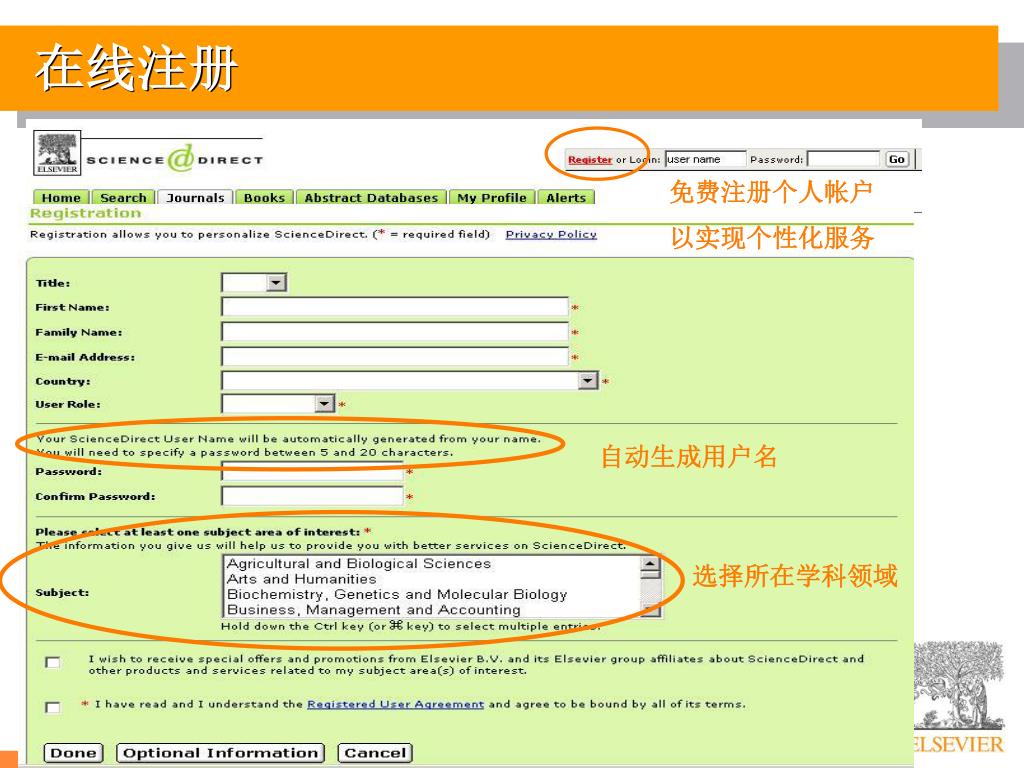The image size is (1024, 768).
Task: Click the Done button
Action: (x=73, y=753)
